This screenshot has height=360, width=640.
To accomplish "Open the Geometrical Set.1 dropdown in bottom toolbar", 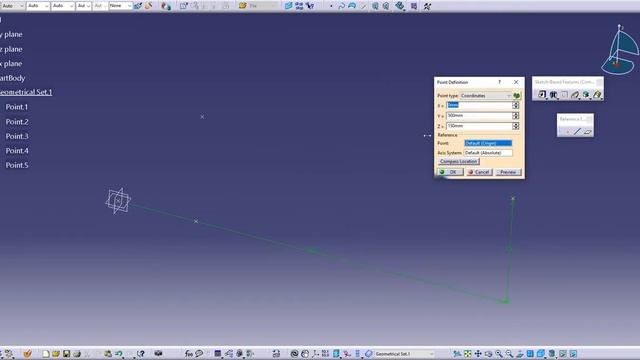I will coord(404,353).
